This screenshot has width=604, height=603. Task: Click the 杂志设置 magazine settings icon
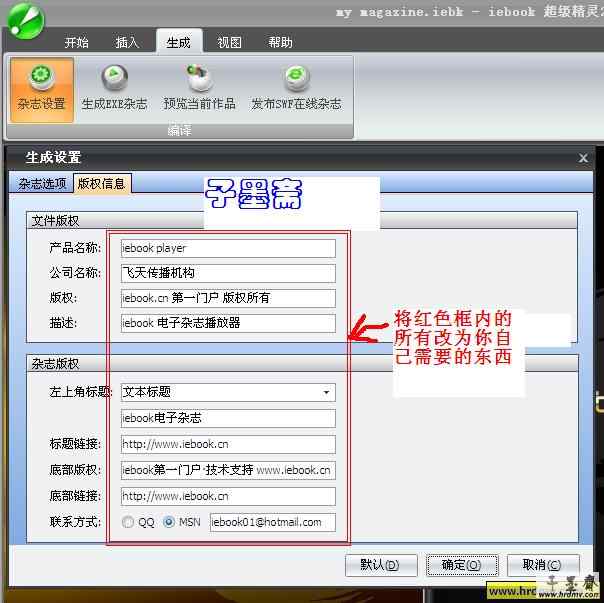tap(42, 90)
